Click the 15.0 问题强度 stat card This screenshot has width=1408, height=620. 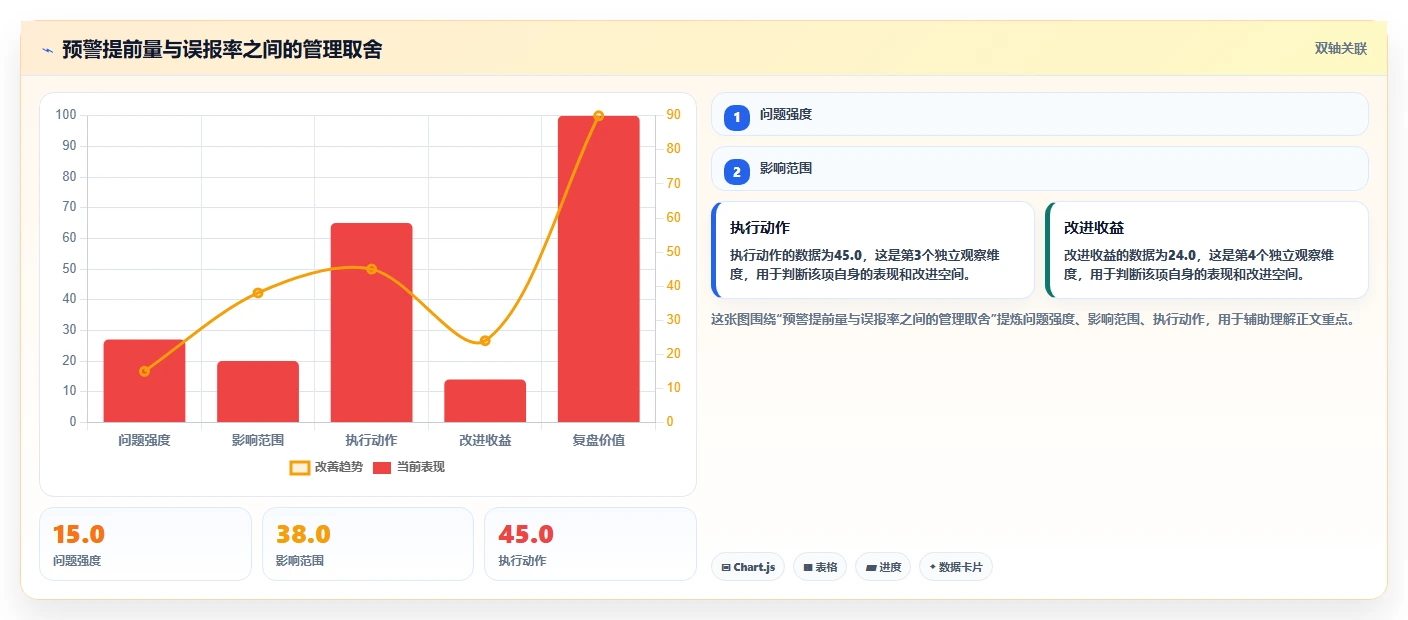pyautogui.click(x=145, y=544)
